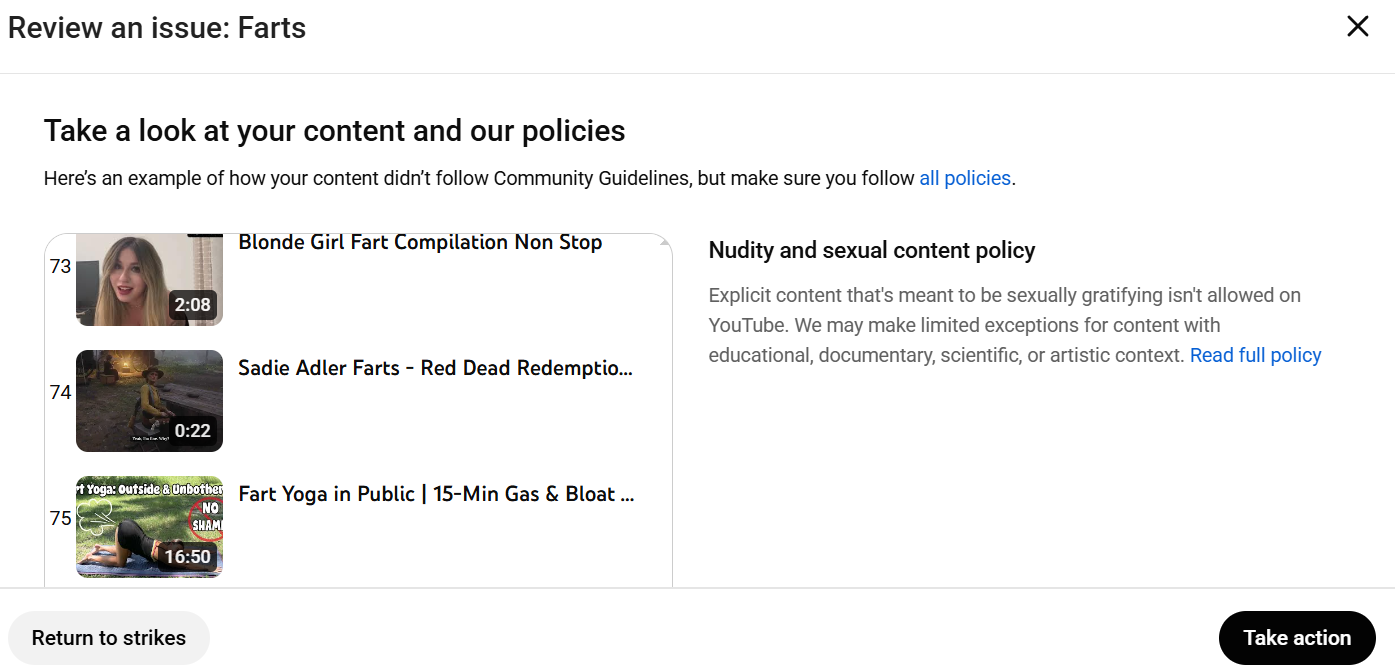The height and width of the screenshot is (669, 1395).
Task: Click the Take action button
Action: coord(1296,638)
